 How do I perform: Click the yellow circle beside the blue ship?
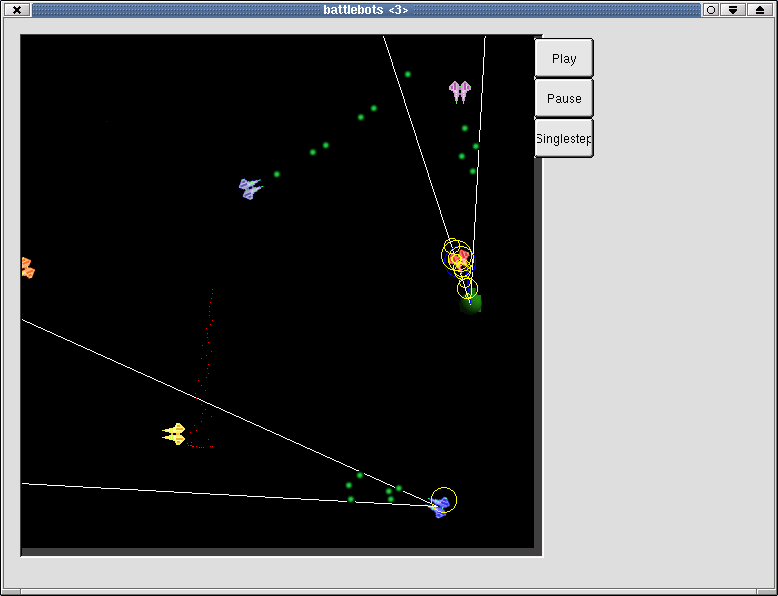coord(445,498)
